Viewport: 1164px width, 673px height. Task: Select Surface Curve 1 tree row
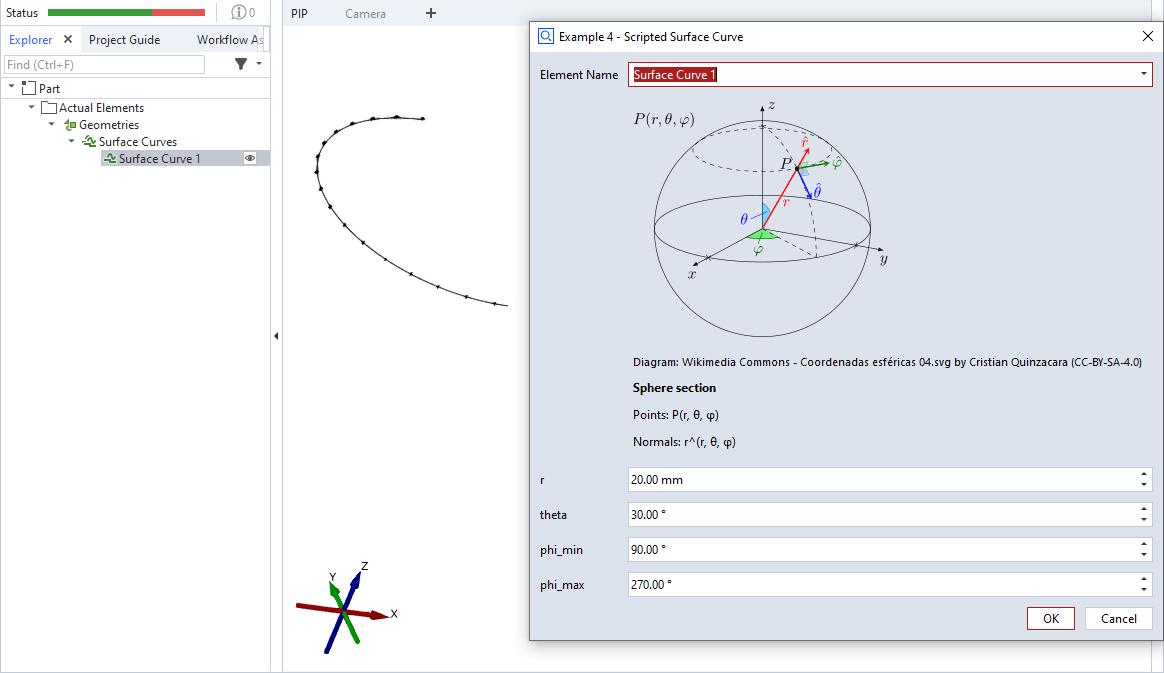(185, 158)
